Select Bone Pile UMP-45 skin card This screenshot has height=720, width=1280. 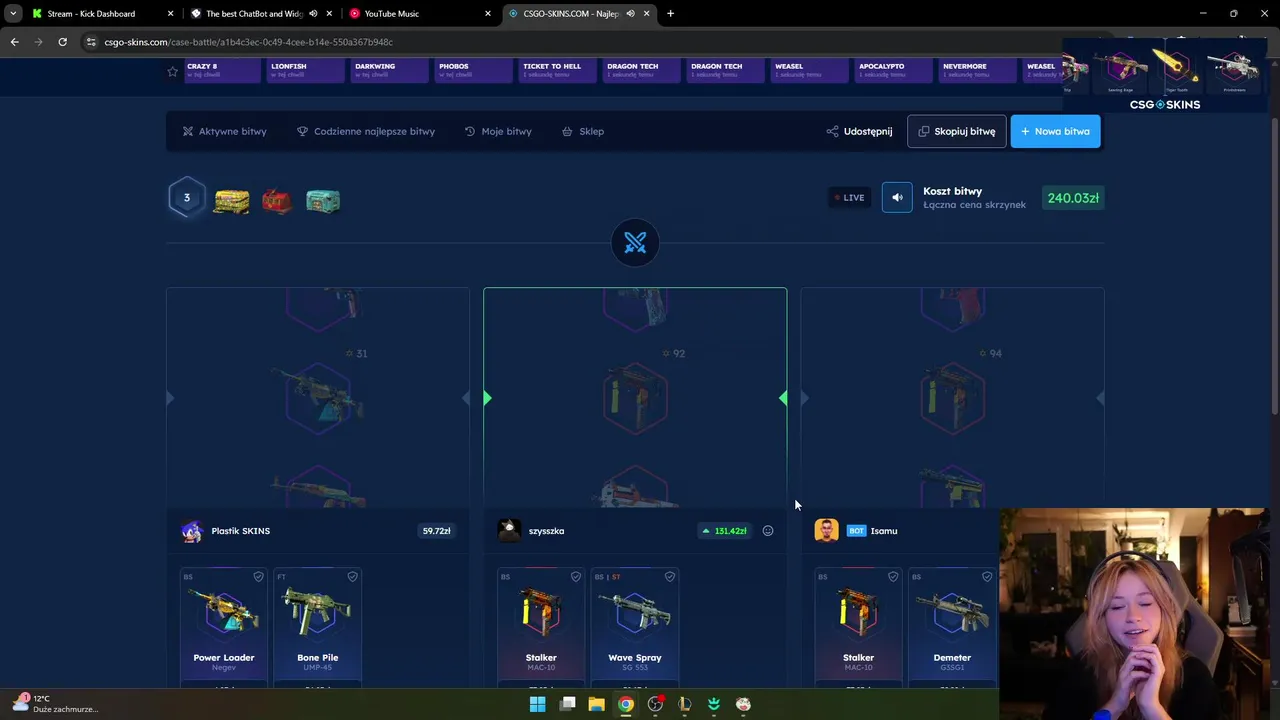click(x=317, y=627)
